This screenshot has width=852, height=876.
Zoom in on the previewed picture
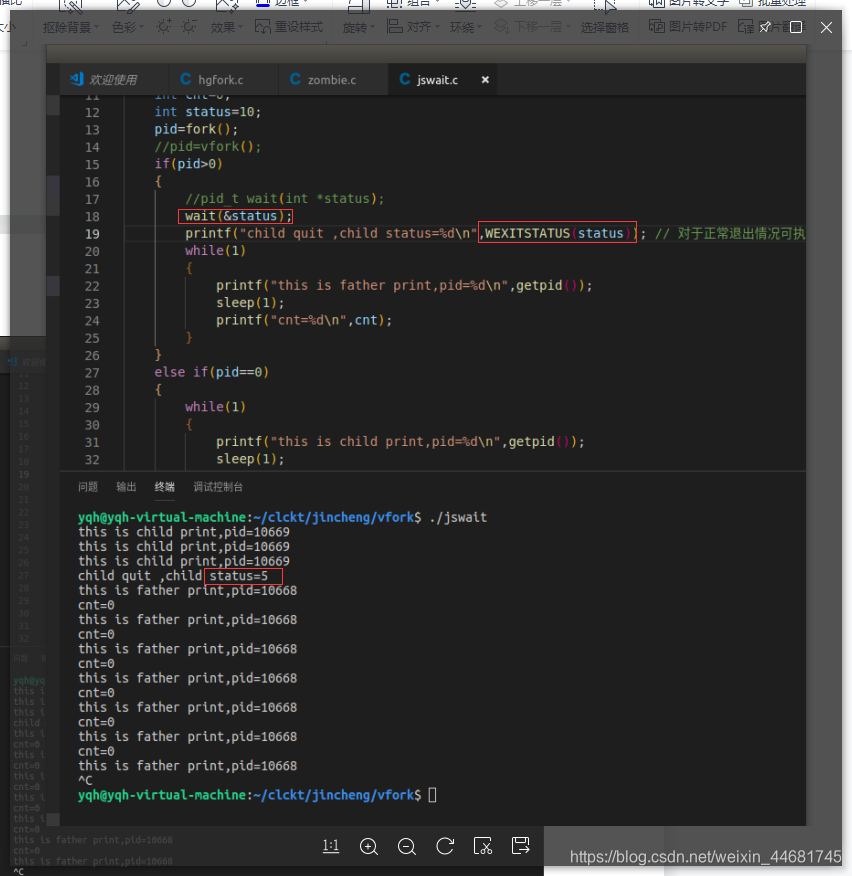pos(369,846)
